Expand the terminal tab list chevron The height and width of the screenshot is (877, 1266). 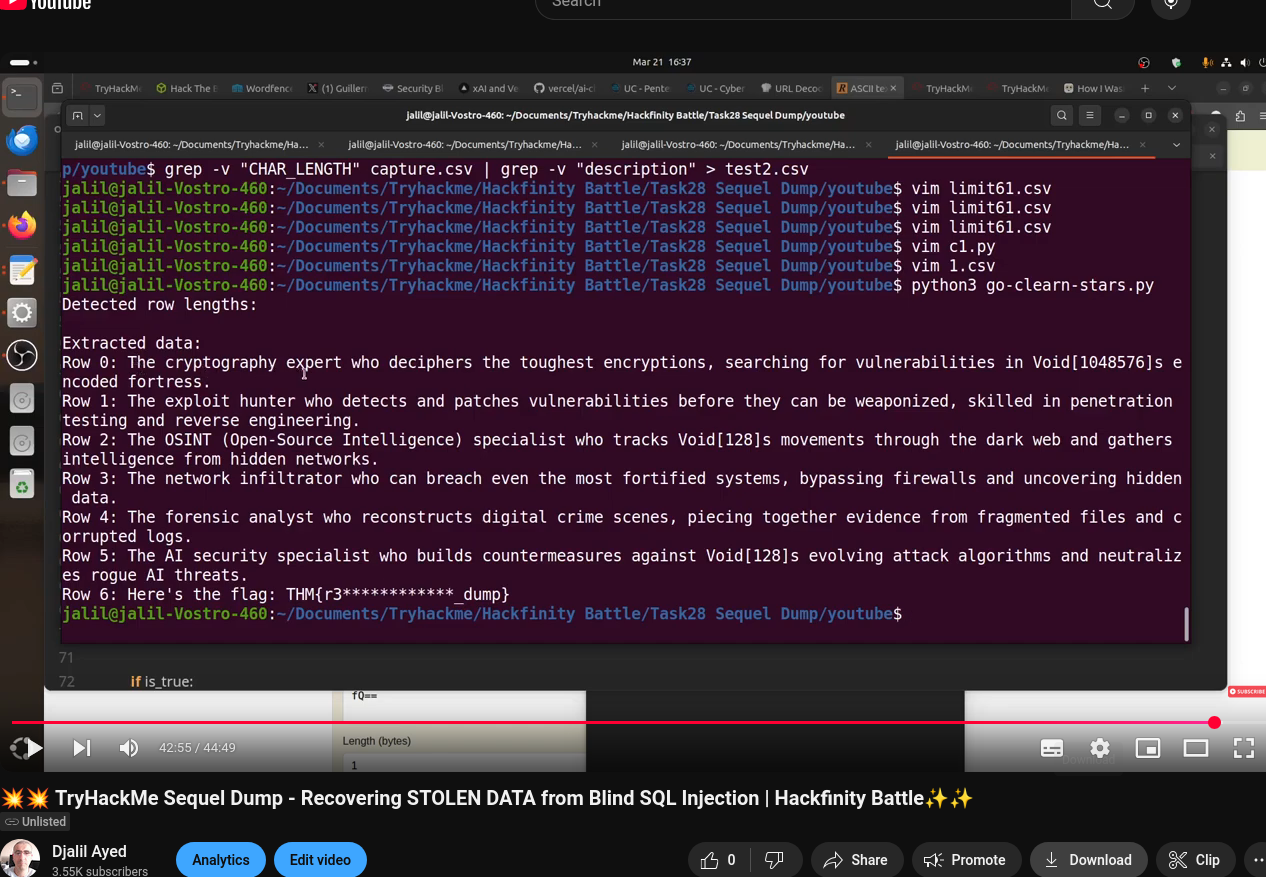[1176, 145]
